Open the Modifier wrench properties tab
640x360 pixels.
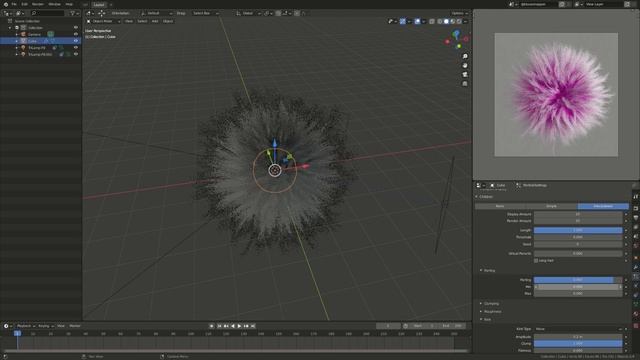(x=636, y=267)
